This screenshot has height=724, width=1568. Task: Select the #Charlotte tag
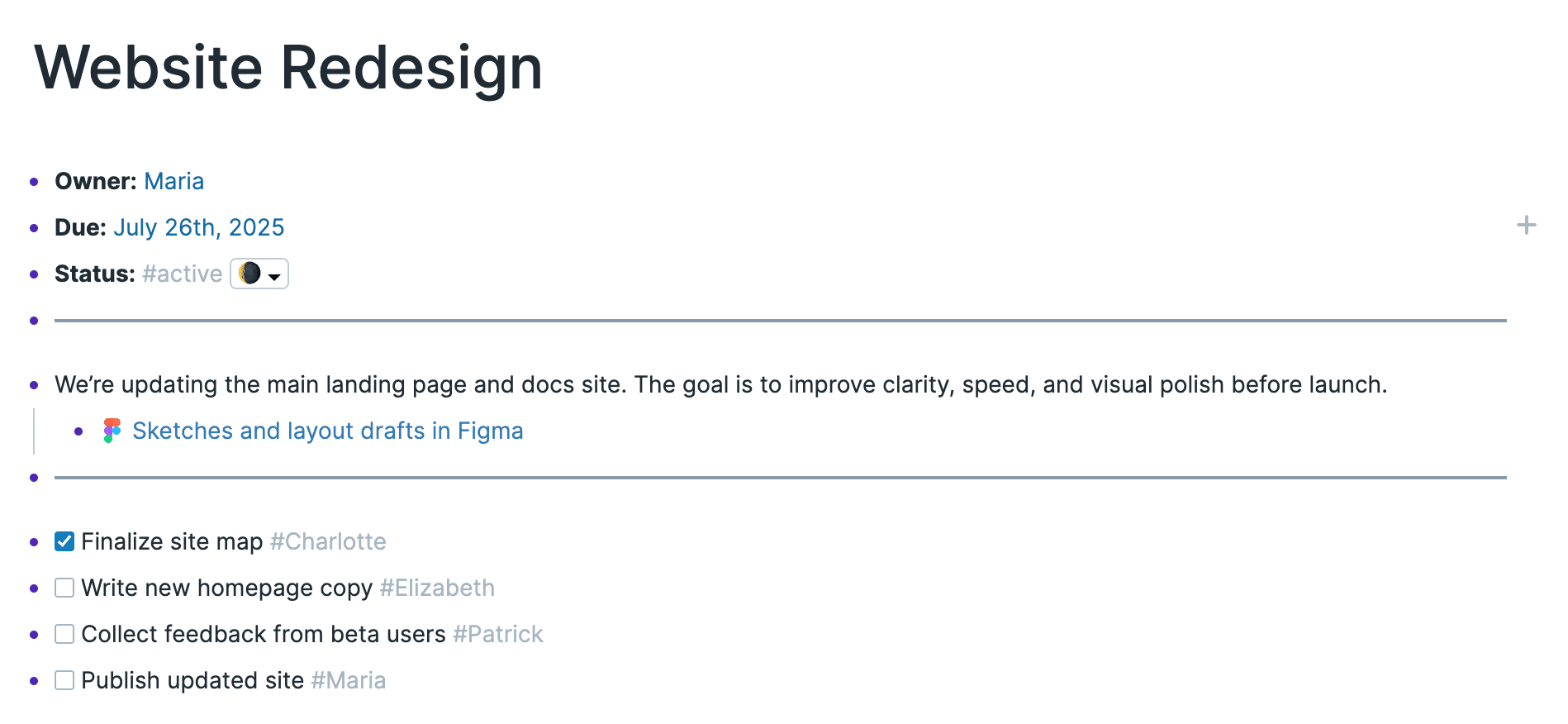328,541
